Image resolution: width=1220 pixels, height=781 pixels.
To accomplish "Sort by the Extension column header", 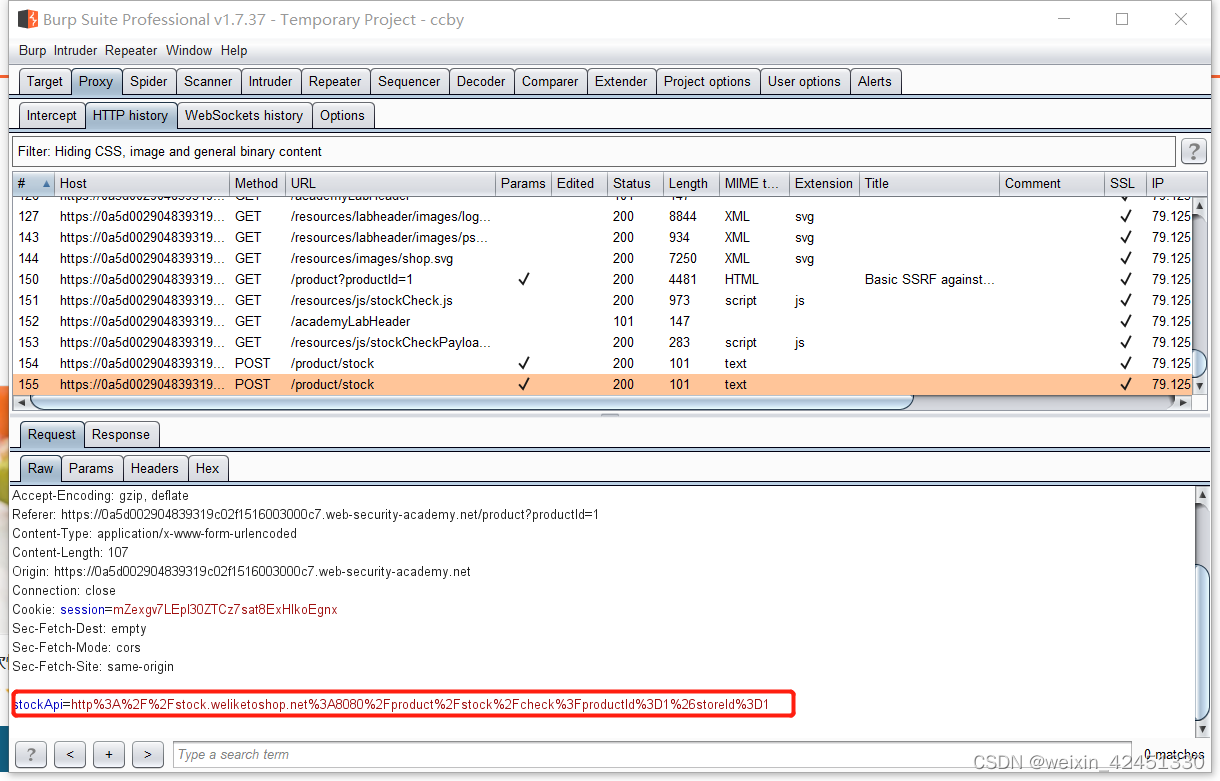I will click(x=824, y=183).
